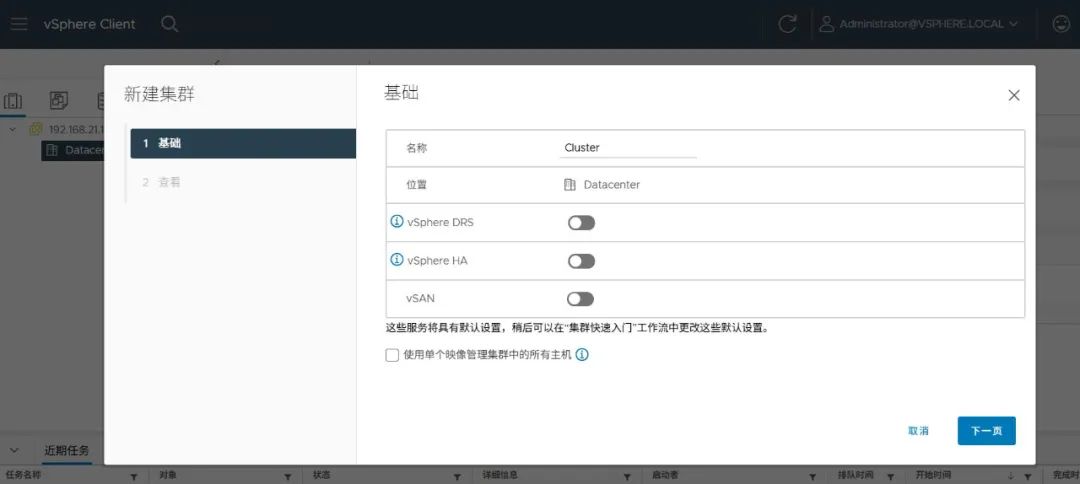Image resolution: width=1080 pixels, height=484 pixels.
Task: Click the vSphere Client title link
Action: pyautogui.click(x=90, y=24)
